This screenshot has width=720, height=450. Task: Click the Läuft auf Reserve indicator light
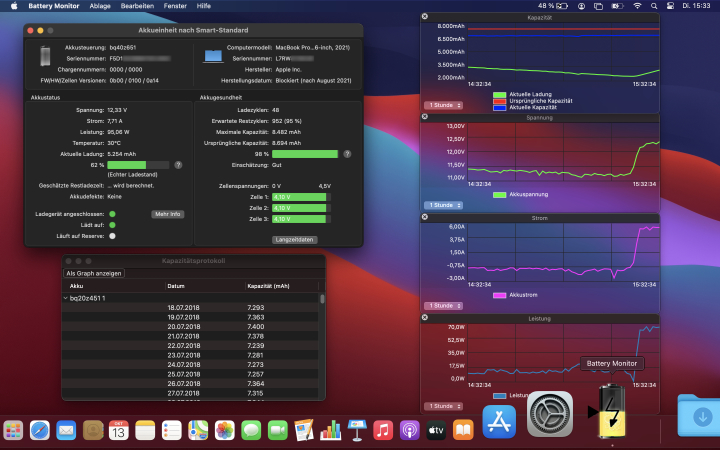tap(112, 236)
